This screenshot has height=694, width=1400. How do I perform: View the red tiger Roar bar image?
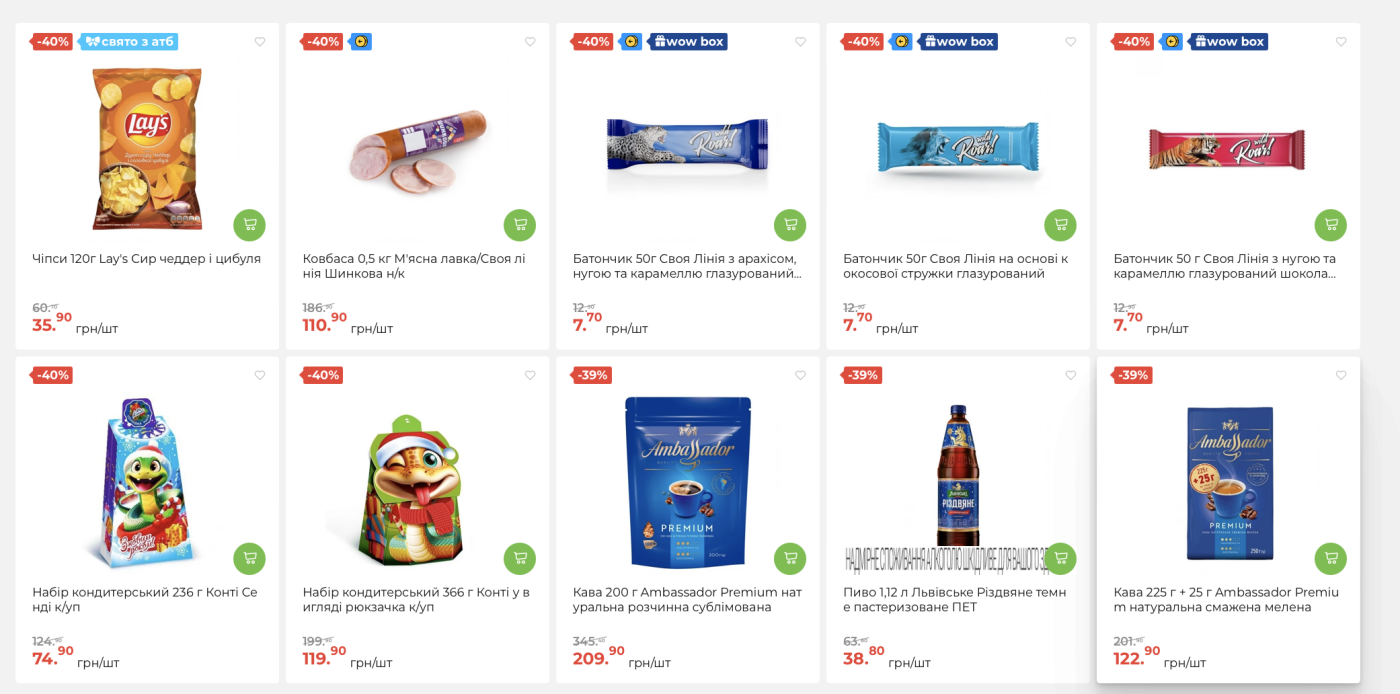[x=1227, y=148]
